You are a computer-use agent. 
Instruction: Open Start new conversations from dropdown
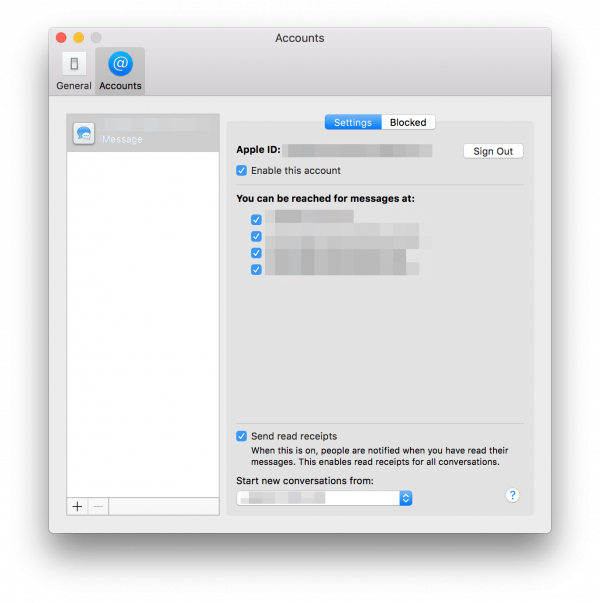pyautogui.click(x=324, y=498)
